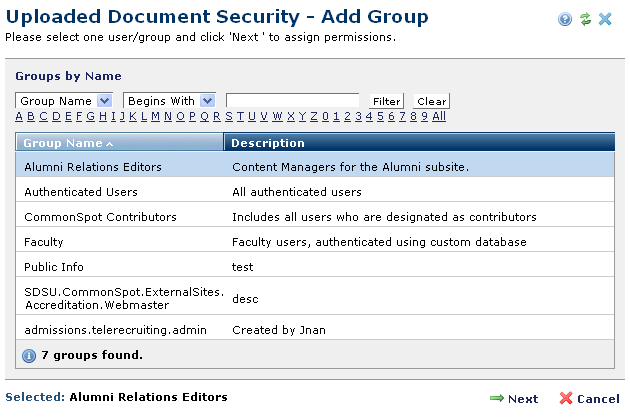Filter groups by letter S link
The width and height of the screenshot is (630, 417).
tap(225, 116)
